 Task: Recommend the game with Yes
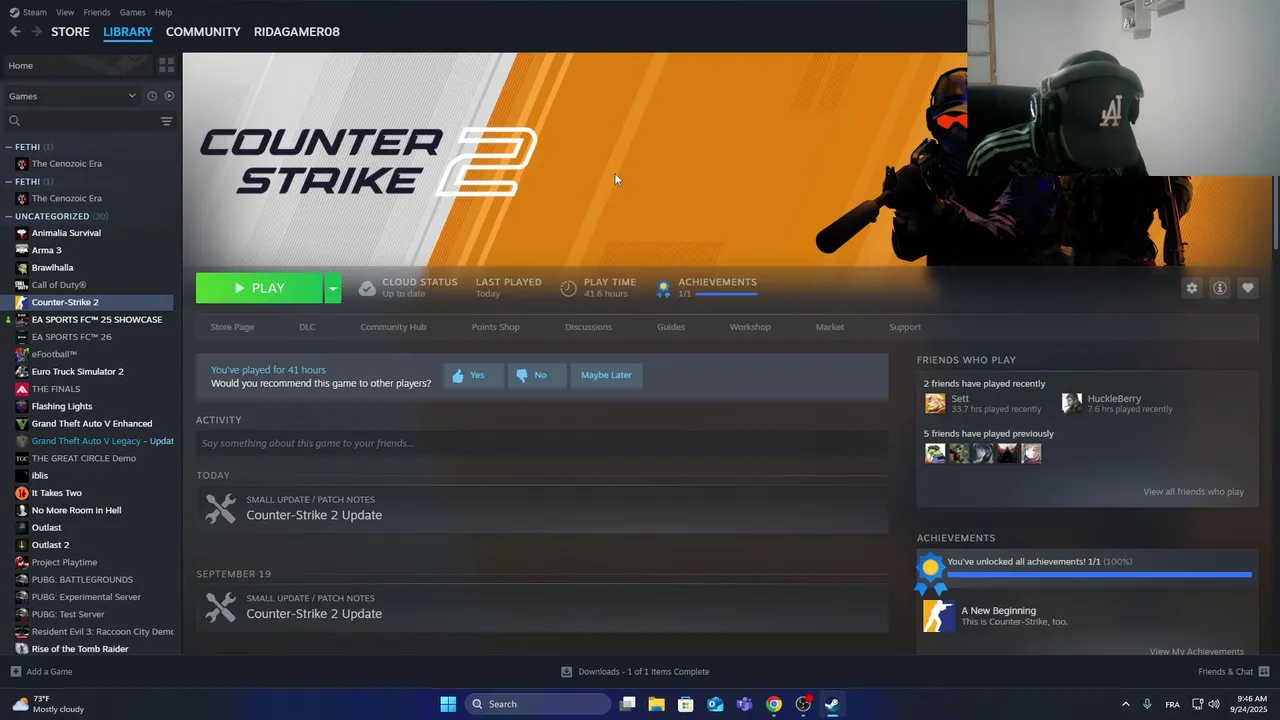pyautogui.click(x=473, y=376)
